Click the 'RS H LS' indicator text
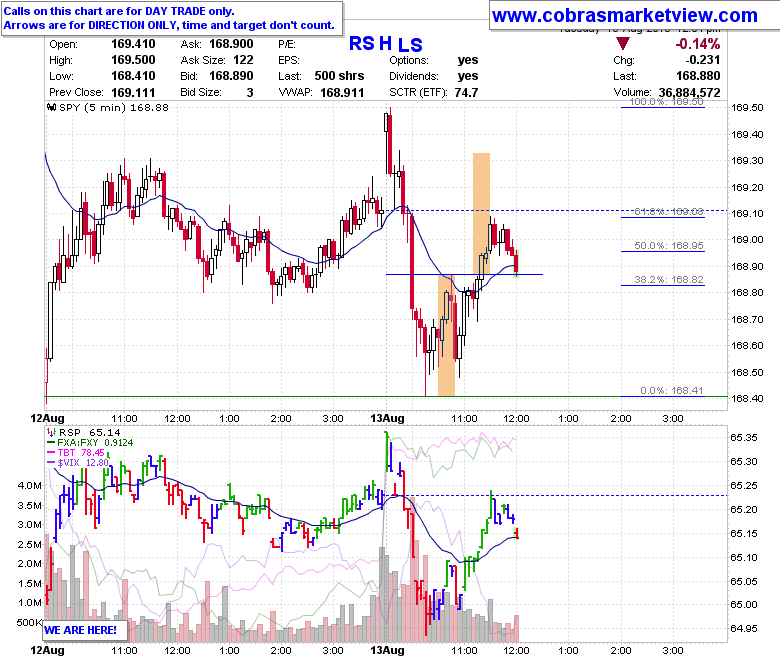The image size is (780, 659). [x=386, y=44]
